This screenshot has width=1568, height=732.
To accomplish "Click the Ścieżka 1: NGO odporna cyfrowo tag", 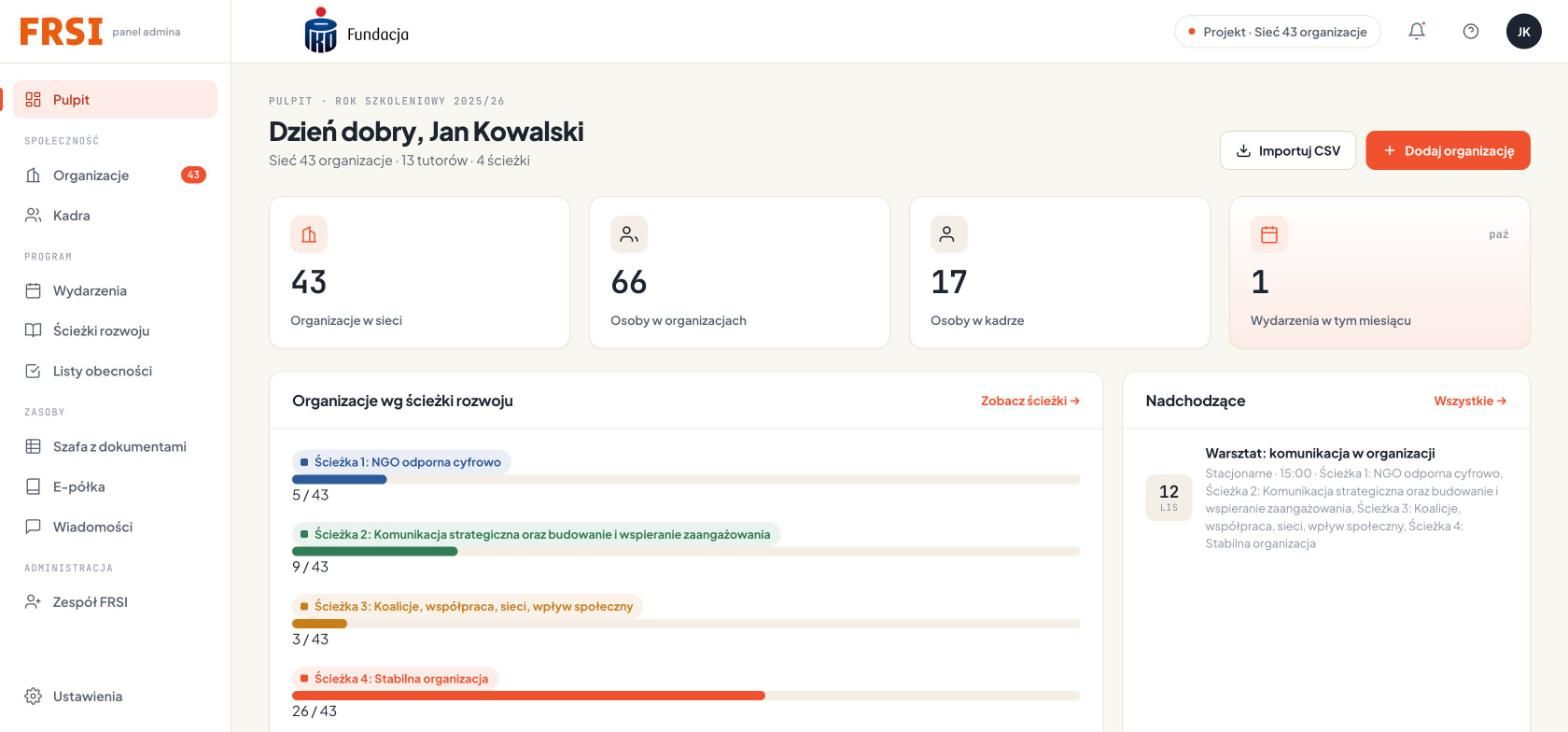I will click(401, 462).
